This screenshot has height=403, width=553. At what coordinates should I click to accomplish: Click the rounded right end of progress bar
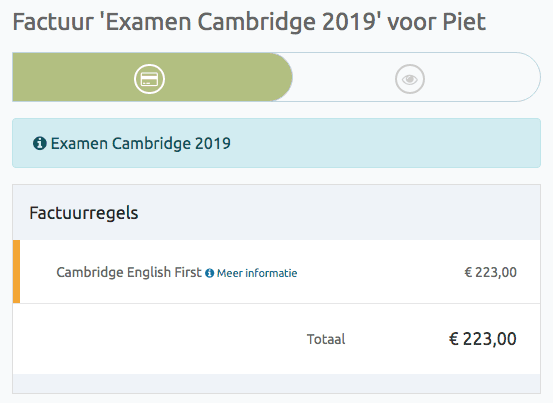click(x=522, y=77)
